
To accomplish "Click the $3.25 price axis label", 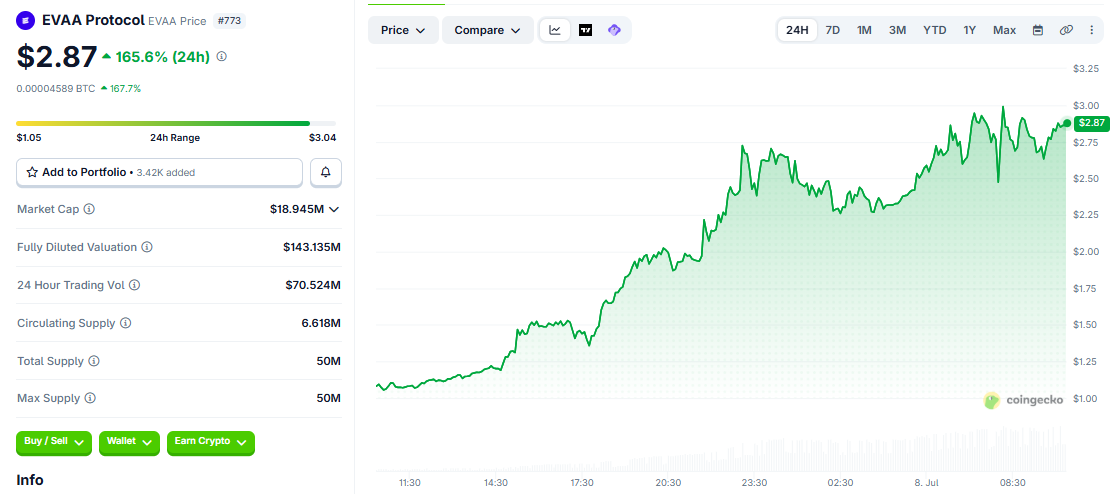I will (x=1086, y=68).
